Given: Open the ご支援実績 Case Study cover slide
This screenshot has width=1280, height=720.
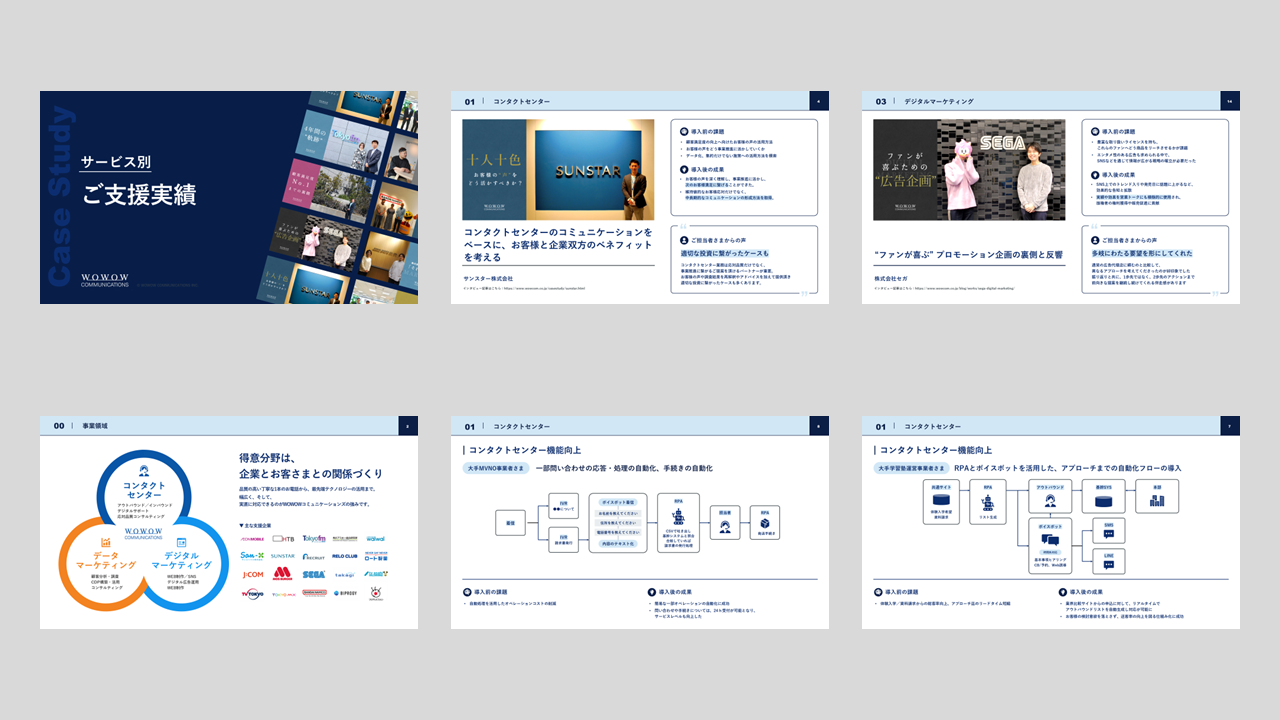Looking at the screenshot, I should pos(229,197).
